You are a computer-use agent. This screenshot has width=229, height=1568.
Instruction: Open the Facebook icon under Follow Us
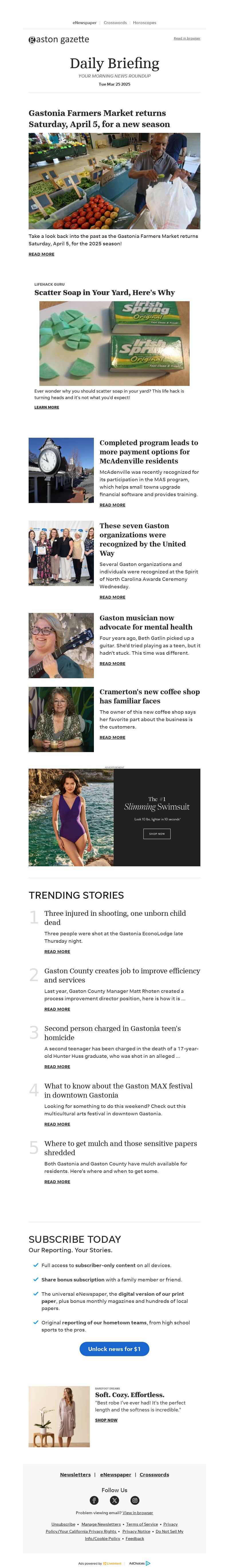tap(94, 1500)
